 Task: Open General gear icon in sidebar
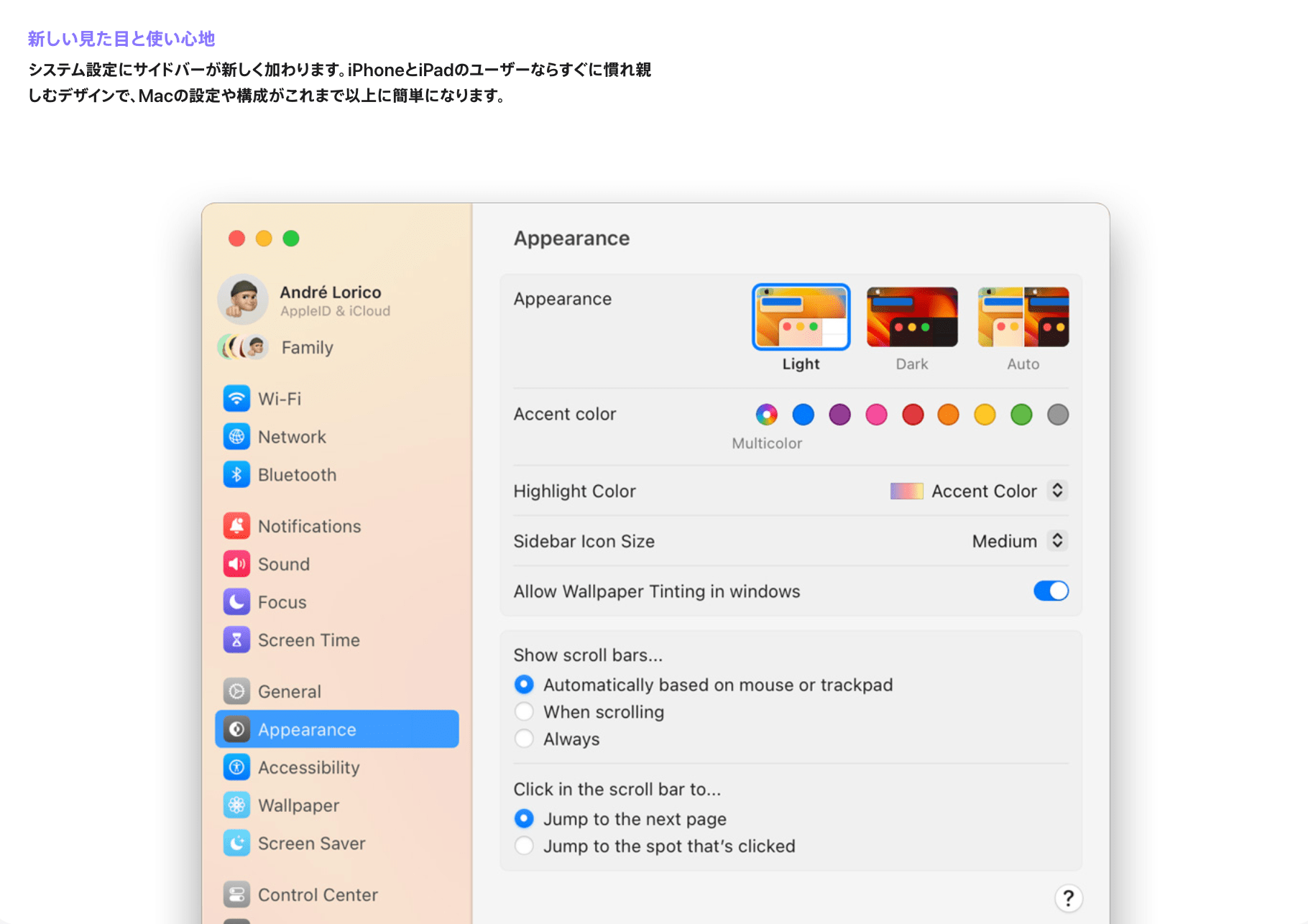pos(236,691)
